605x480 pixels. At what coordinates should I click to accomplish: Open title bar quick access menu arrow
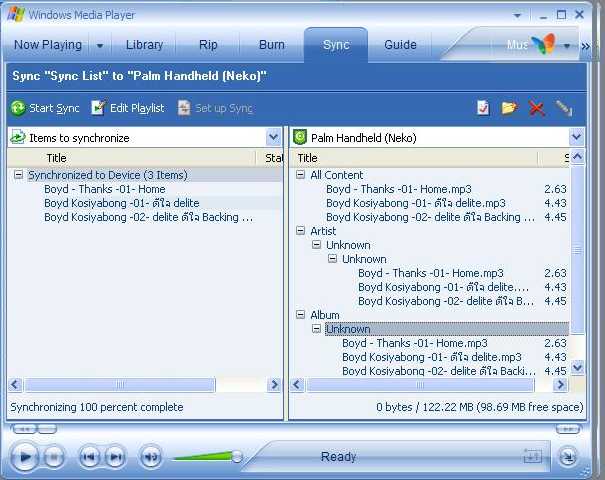pos(517,15)
